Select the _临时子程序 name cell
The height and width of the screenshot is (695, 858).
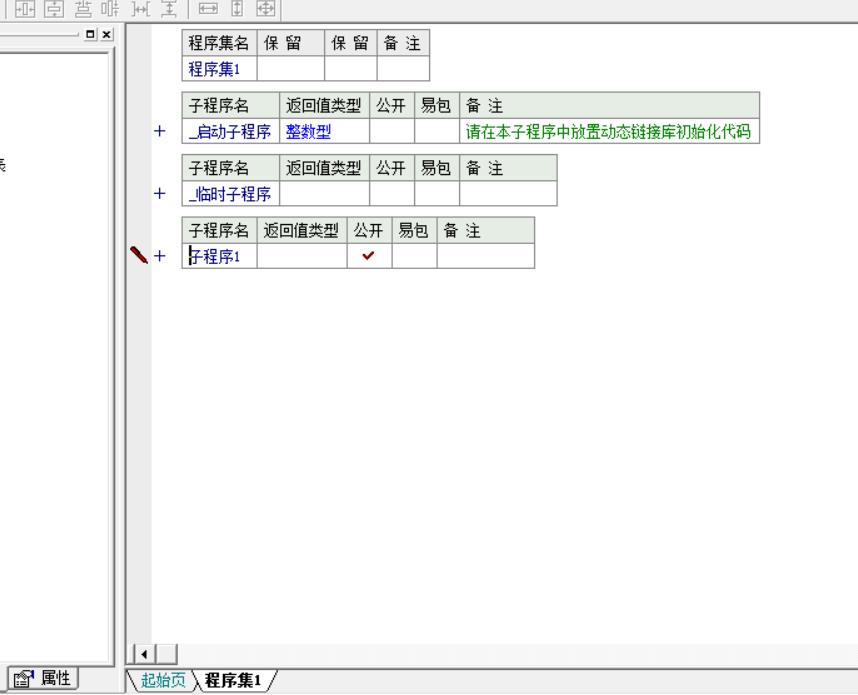point(230,193)
